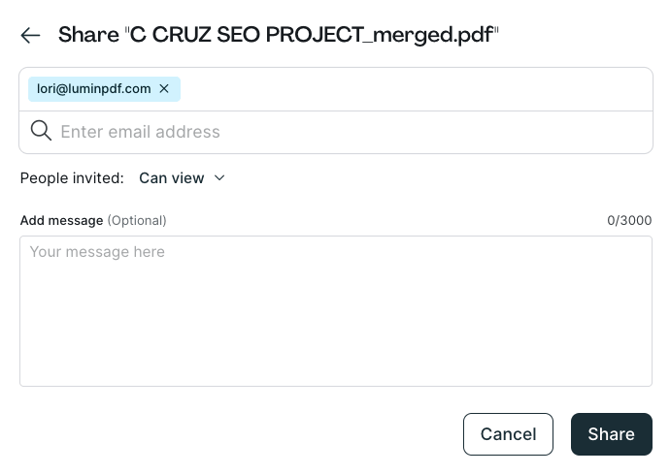The width and height of the screenshot is (670, 474).
Task: Click the People invited label
Action: click(72, 178)
